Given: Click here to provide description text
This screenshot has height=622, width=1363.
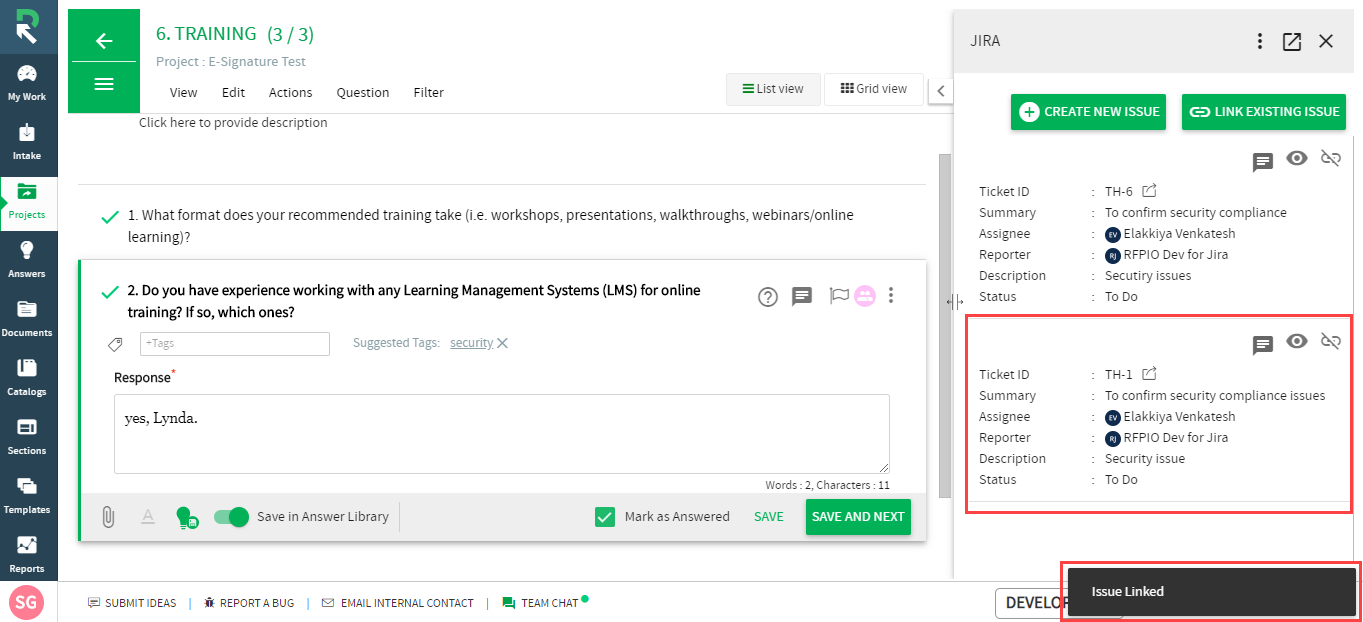Looking at the screenshot, I should coord(233,122).
